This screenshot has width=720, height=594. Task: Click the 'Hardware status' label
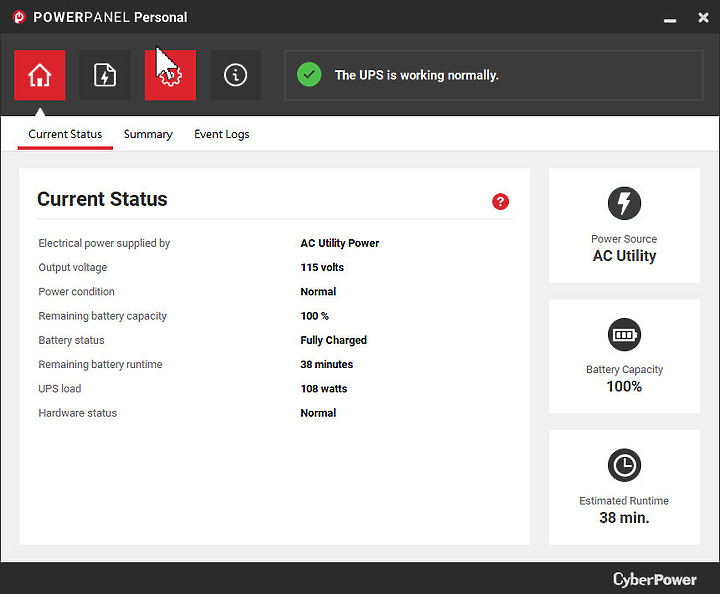(78, 413)
